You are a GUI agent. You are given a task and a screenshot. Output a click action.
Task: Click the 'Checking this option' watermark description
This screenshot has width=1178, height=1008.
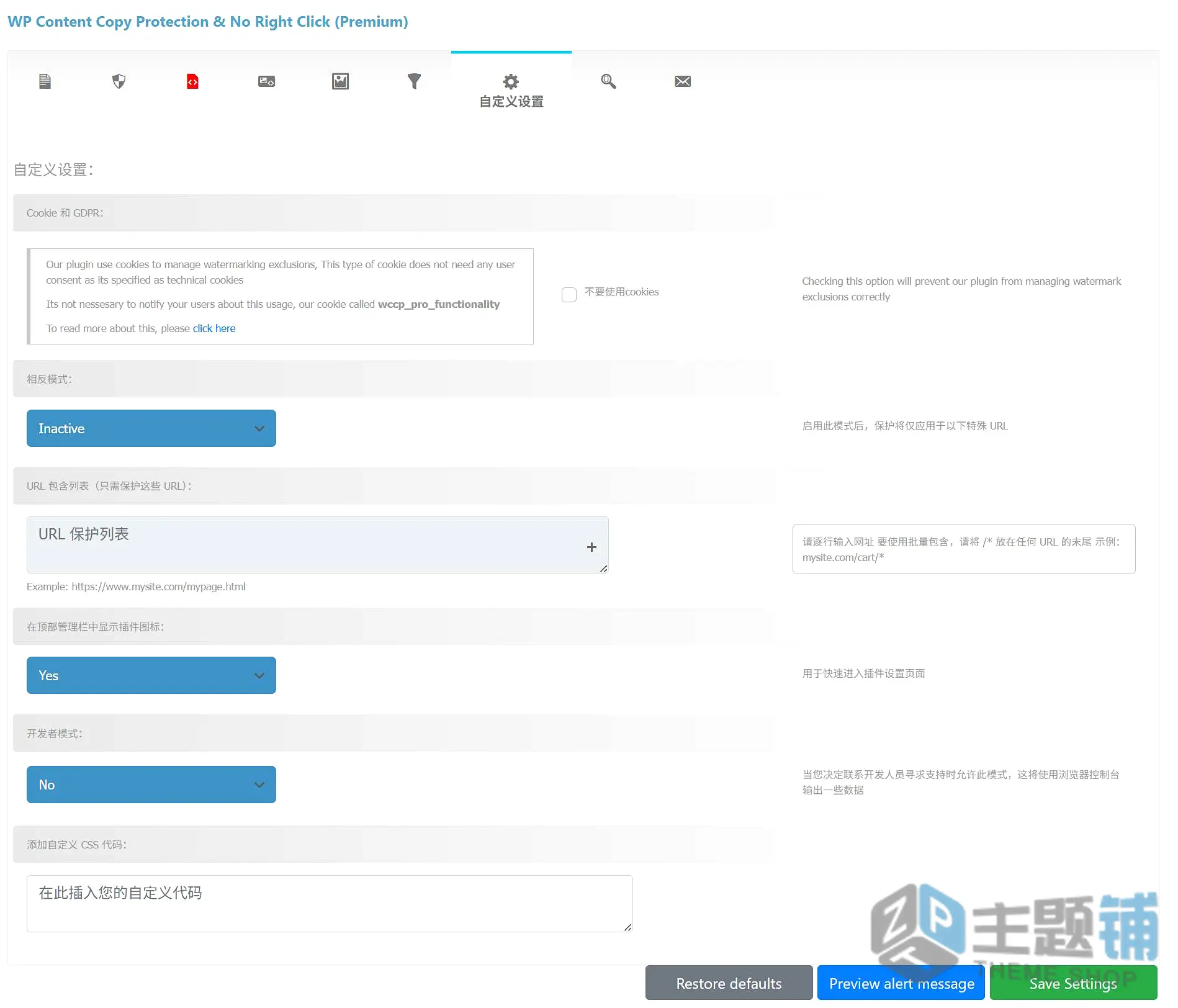tap(961, 289)
